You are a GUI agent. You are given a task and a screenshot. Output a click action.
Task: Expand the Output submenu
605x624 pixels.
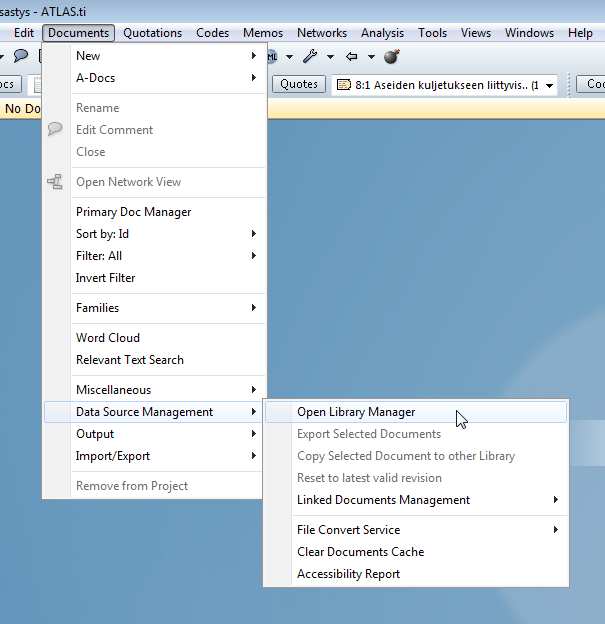[x=154, y=434]
